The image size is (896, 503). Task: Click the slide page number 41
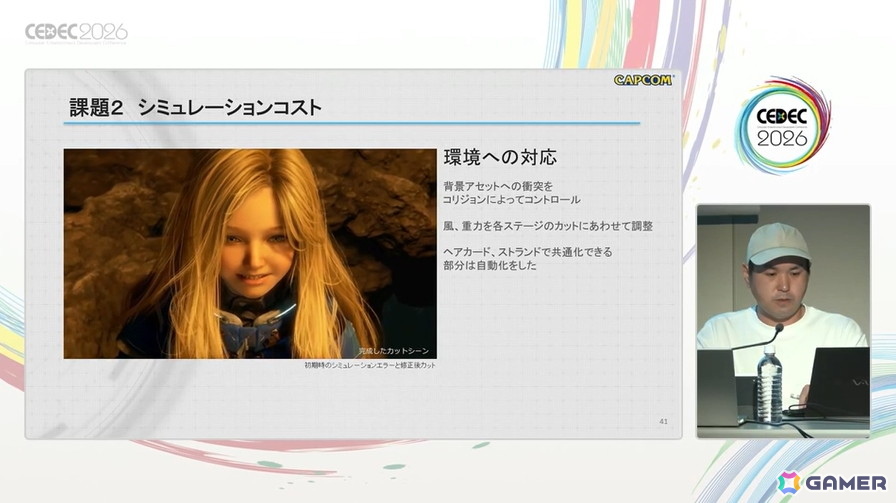pos(663,421)
